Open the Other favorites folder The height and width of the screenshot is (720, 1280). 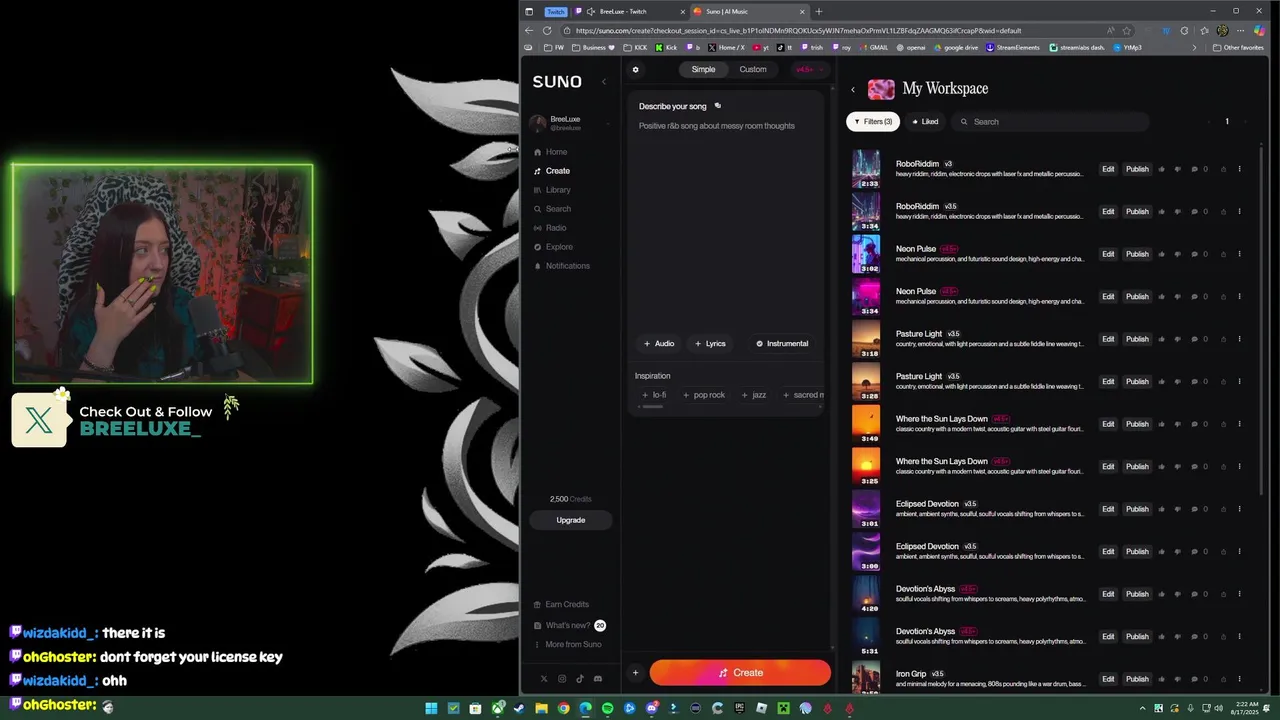click(x=1238, y=47)
